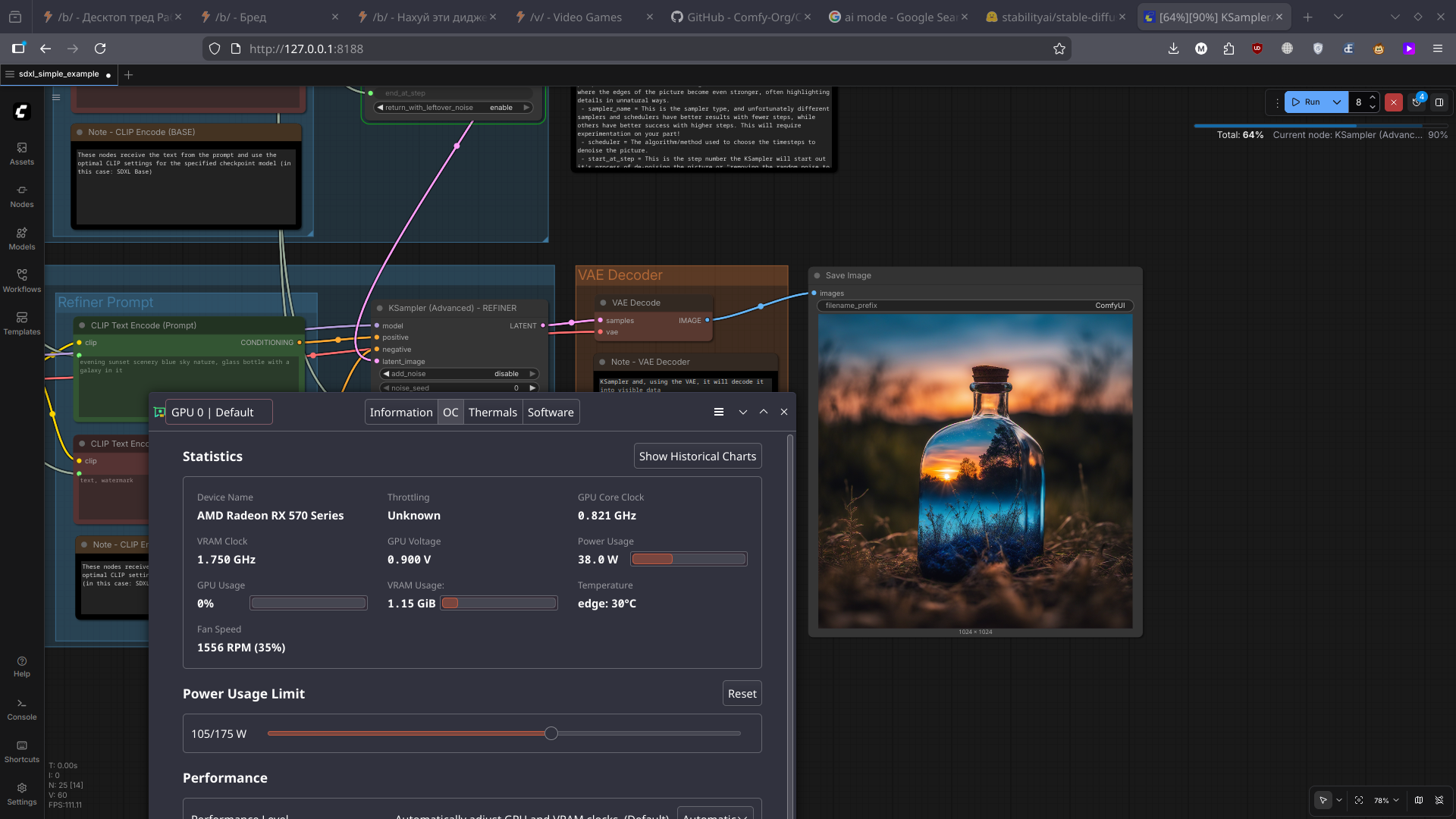The width and height of the screenshot is (1456, 819).
Task: Click the red cancel run button
Action: tap(1393, 102)
